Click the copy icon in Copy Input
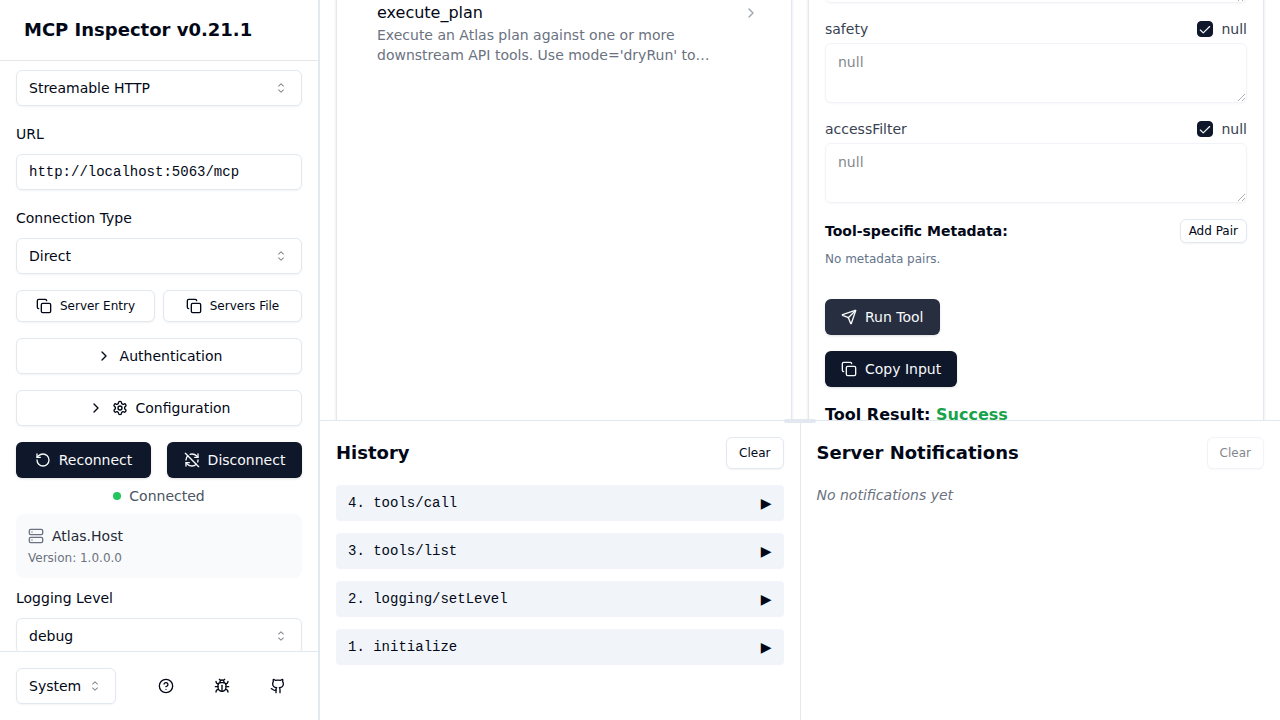The width and height of the screenshot is (1280, 720). pyautogui.click(x=848, y=369)
